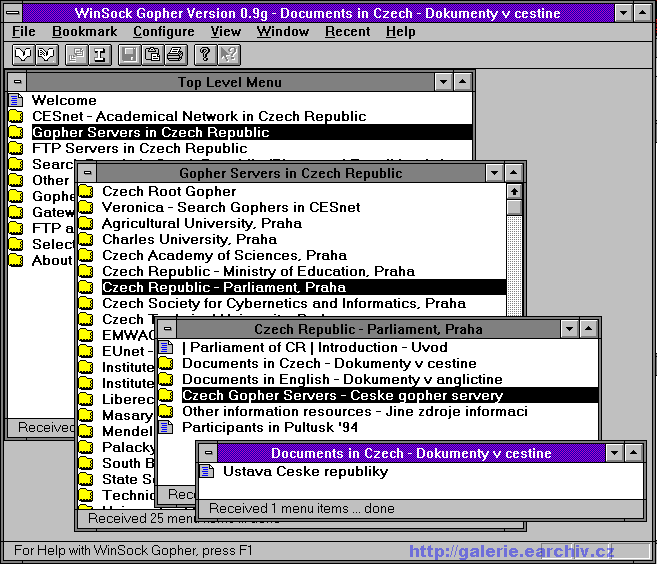Open the File menu
This screenshot has width=657, height=564.
pos(23,31)
